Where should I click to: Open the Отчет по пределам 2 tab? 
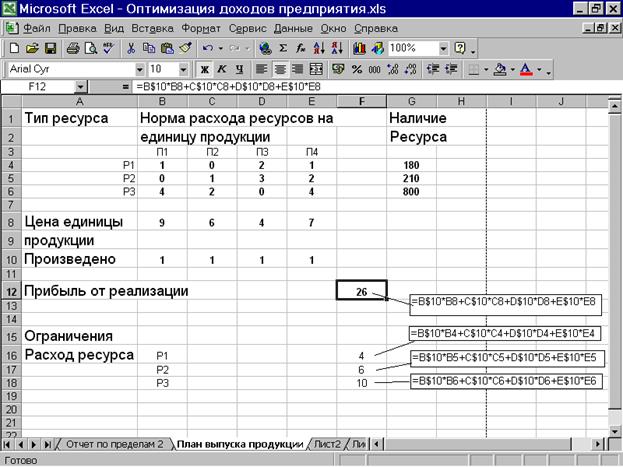(115, 443)
